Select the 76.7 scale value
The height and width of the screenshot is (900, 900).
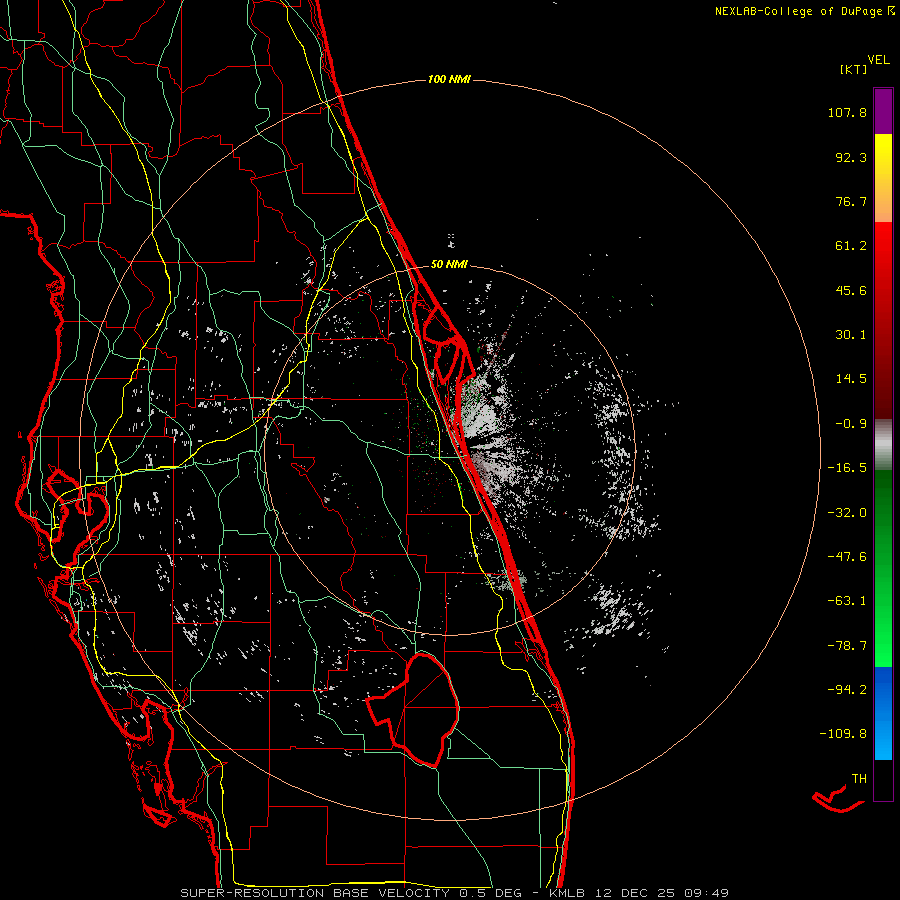851,201
